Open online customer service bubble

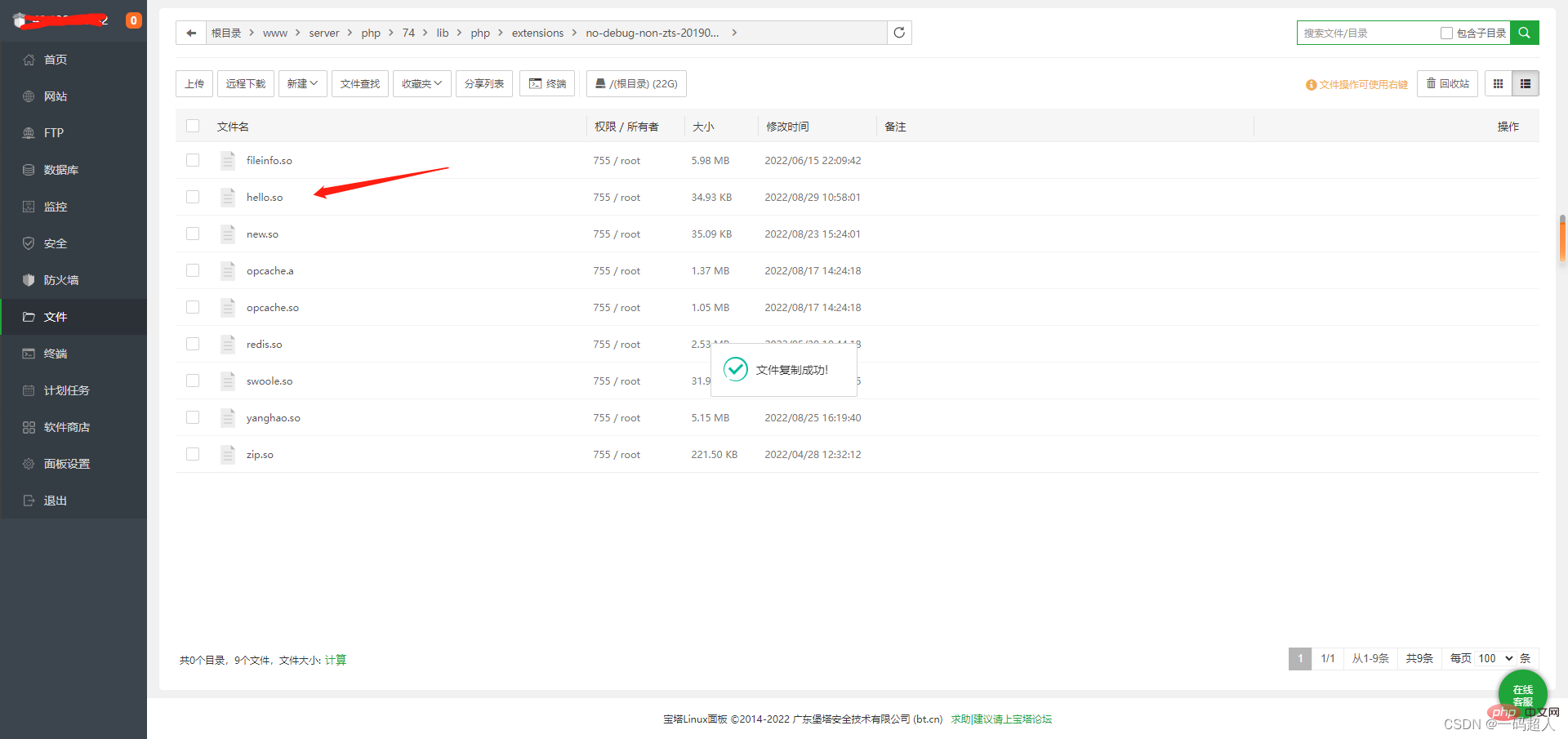point(1522,694)
